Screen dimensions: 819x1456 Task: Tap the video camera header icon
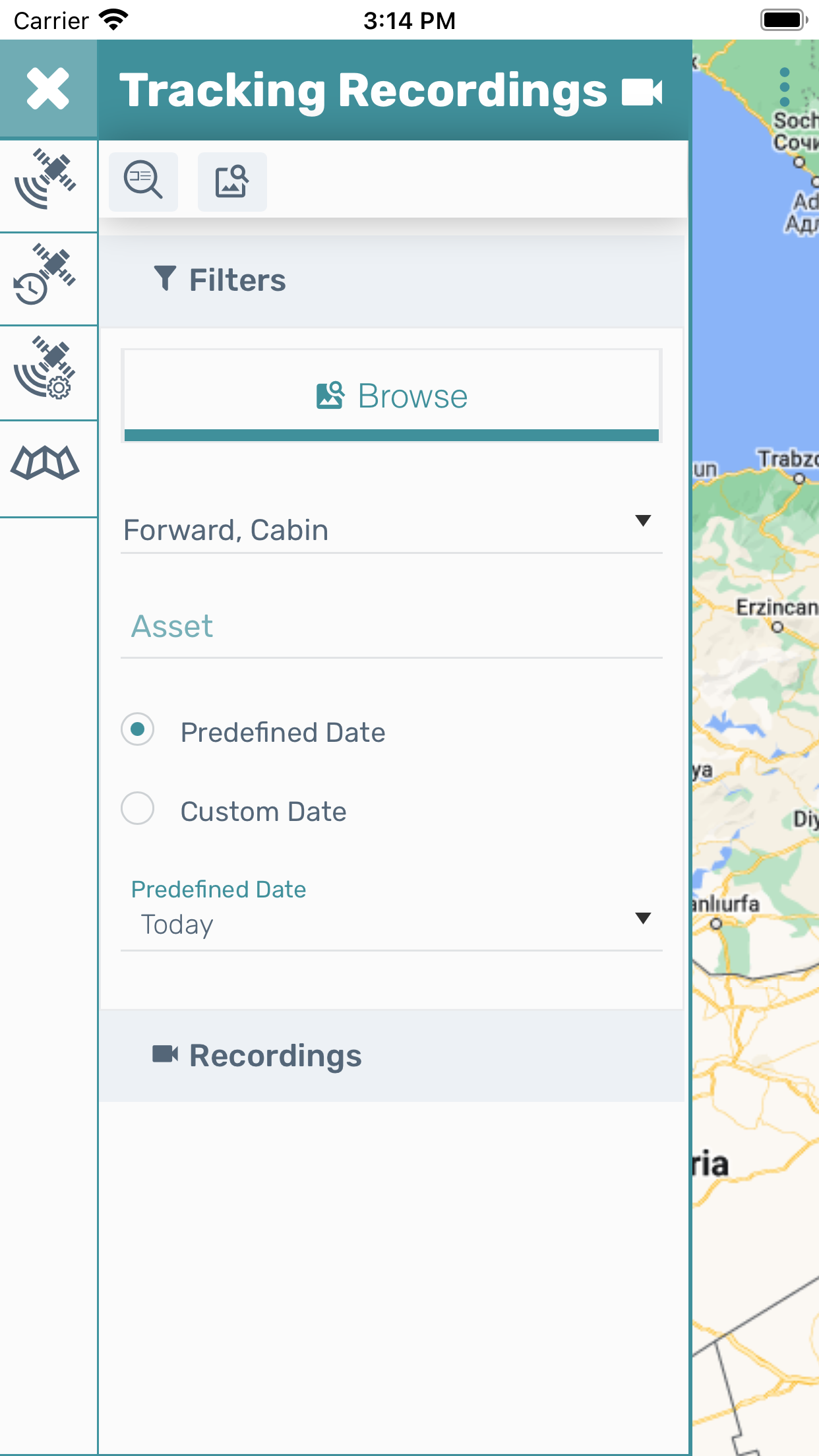coord(642,92)
